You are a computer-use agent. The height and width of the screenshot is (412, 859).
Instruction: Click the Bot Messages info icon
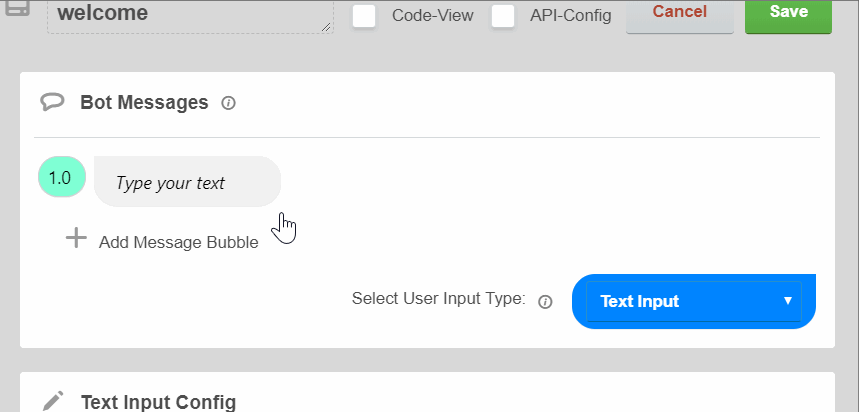point(228,103)
